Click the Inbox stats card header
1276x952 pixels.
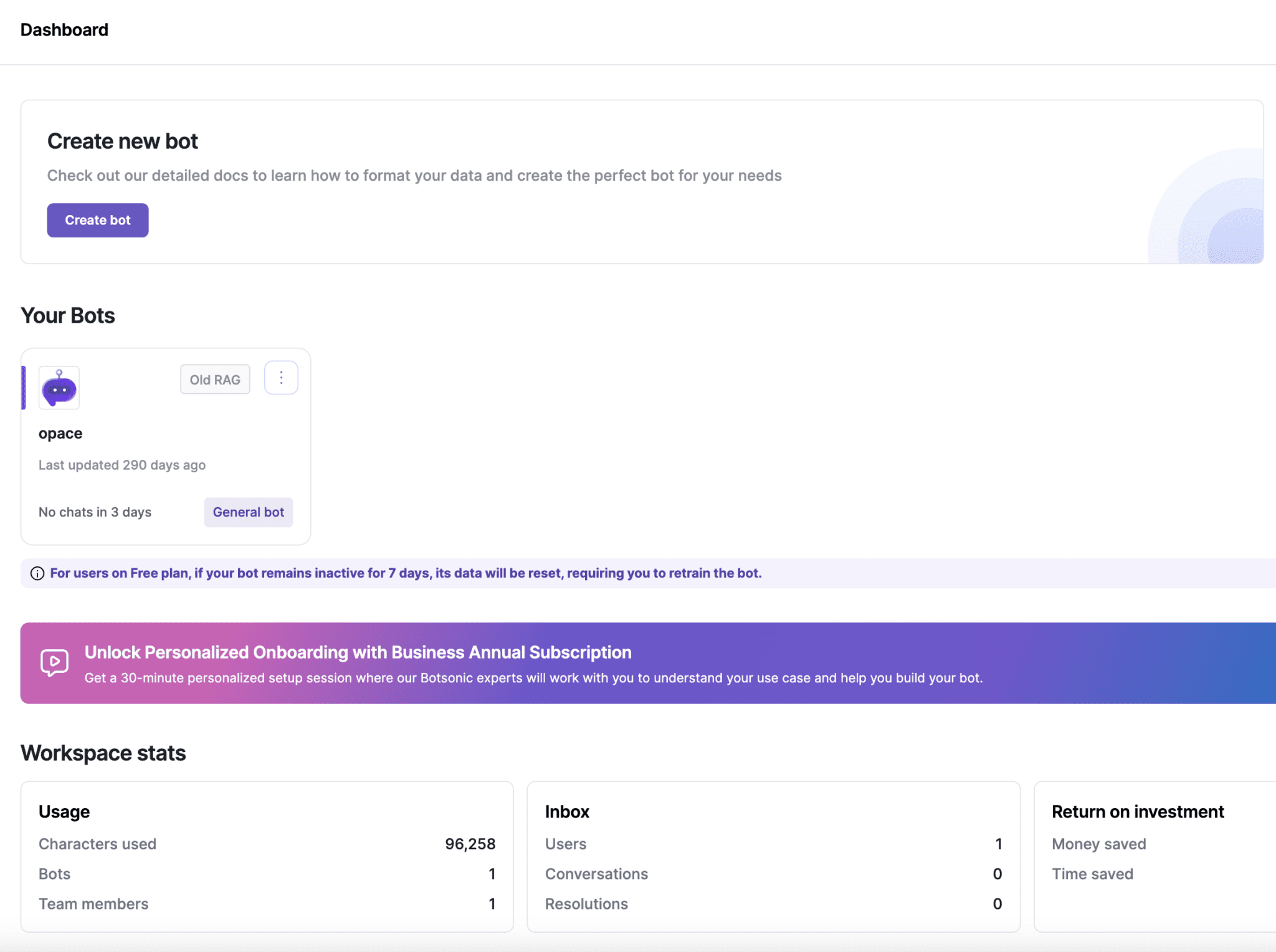coord(566,811)
